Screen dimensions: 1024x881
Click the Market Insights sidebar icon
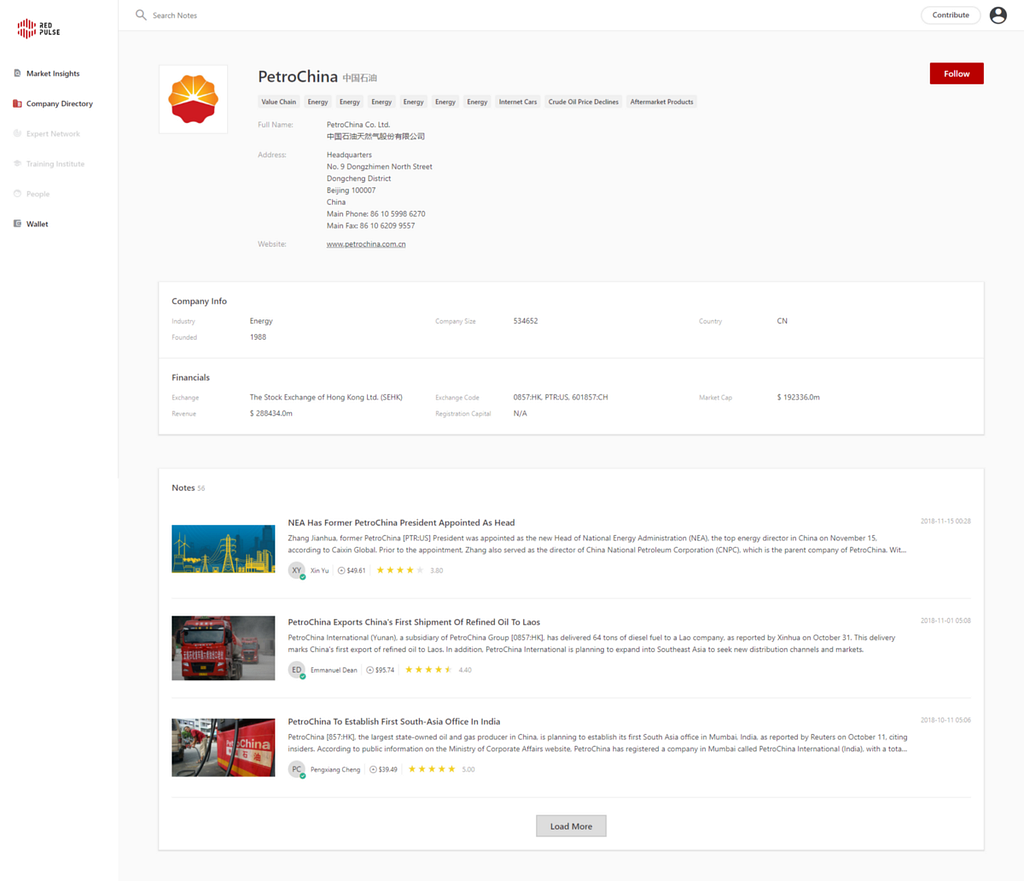click(x=18, y=73)
